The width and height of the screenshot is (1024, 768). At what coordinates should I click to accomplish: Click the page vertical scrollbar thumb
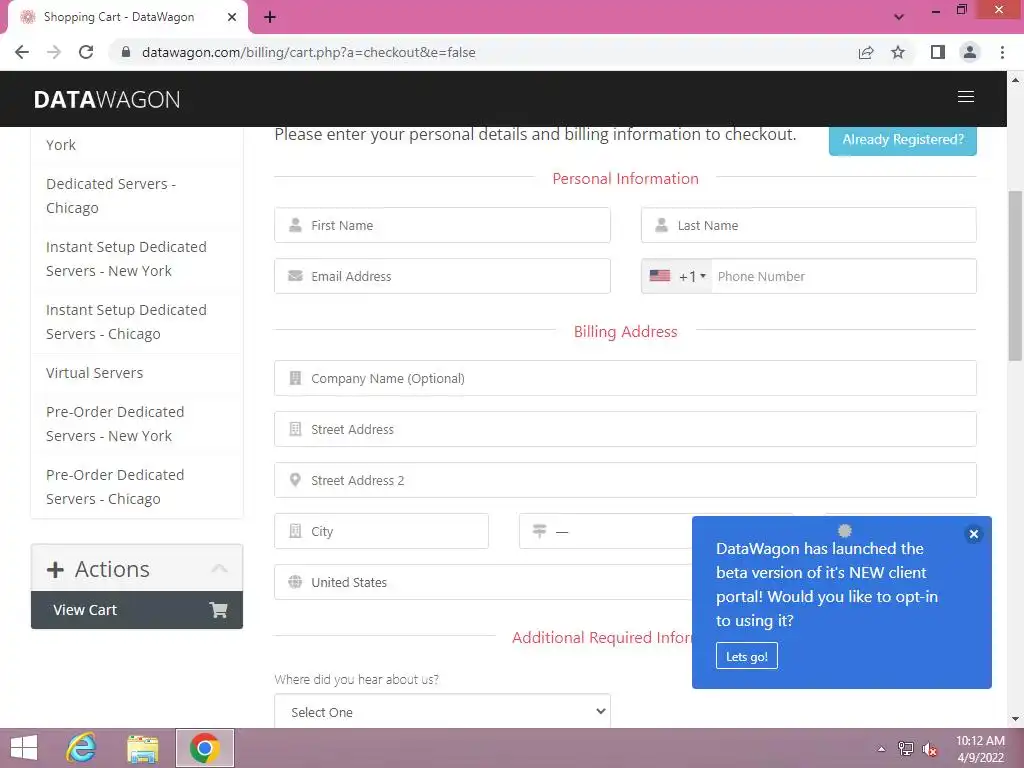pos(1015,276)
